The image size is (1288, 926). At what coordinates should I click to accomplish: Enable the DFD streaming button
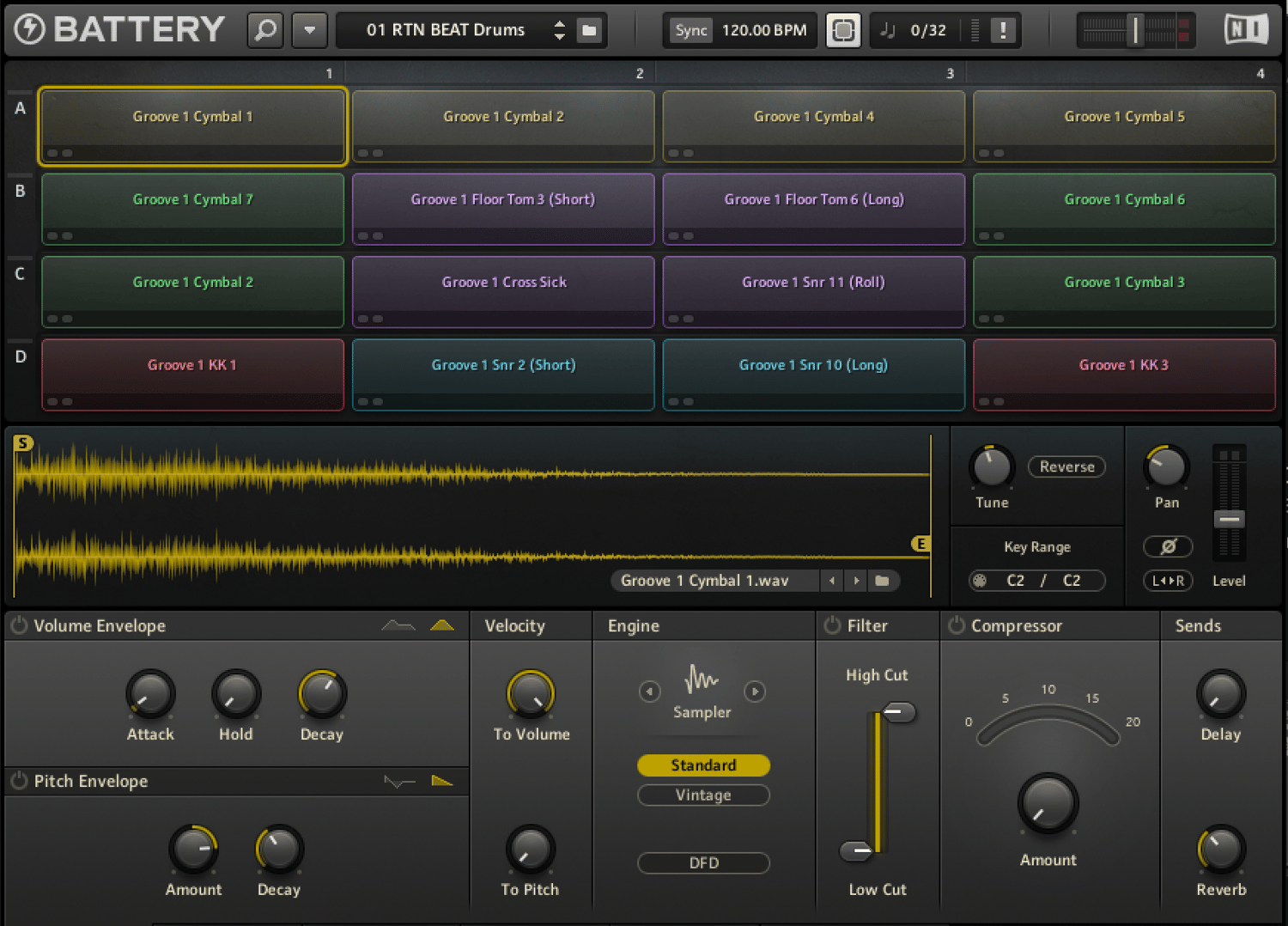coord(703,862)
